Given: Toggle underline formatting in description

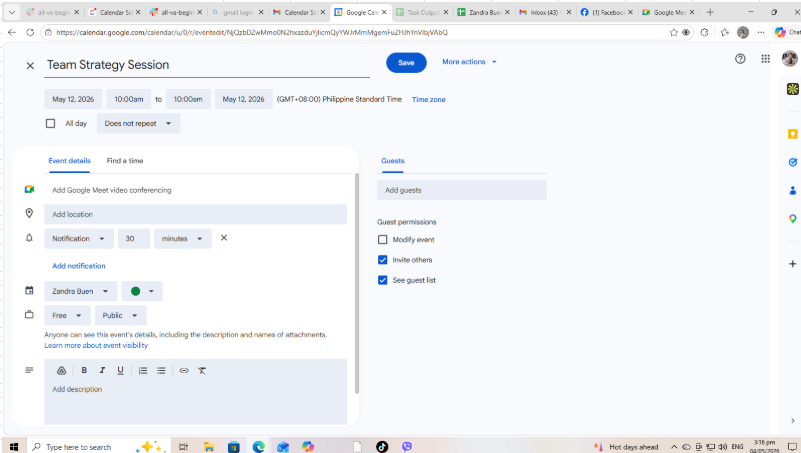Looking at the screenshot, I should [121, 371].
